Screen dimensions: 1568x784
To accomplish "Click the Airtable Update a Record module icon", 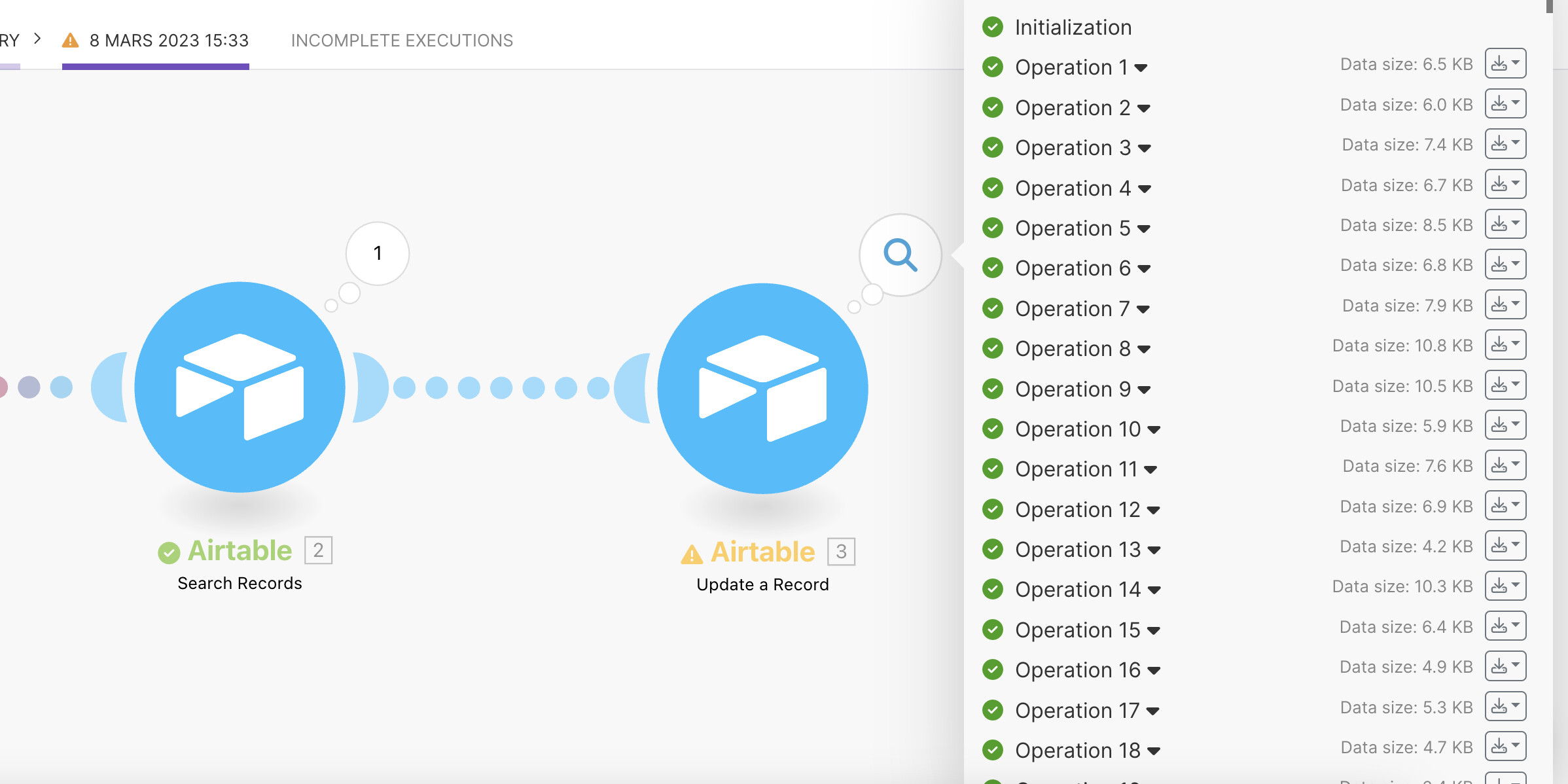I will click(x=762, y=388).
